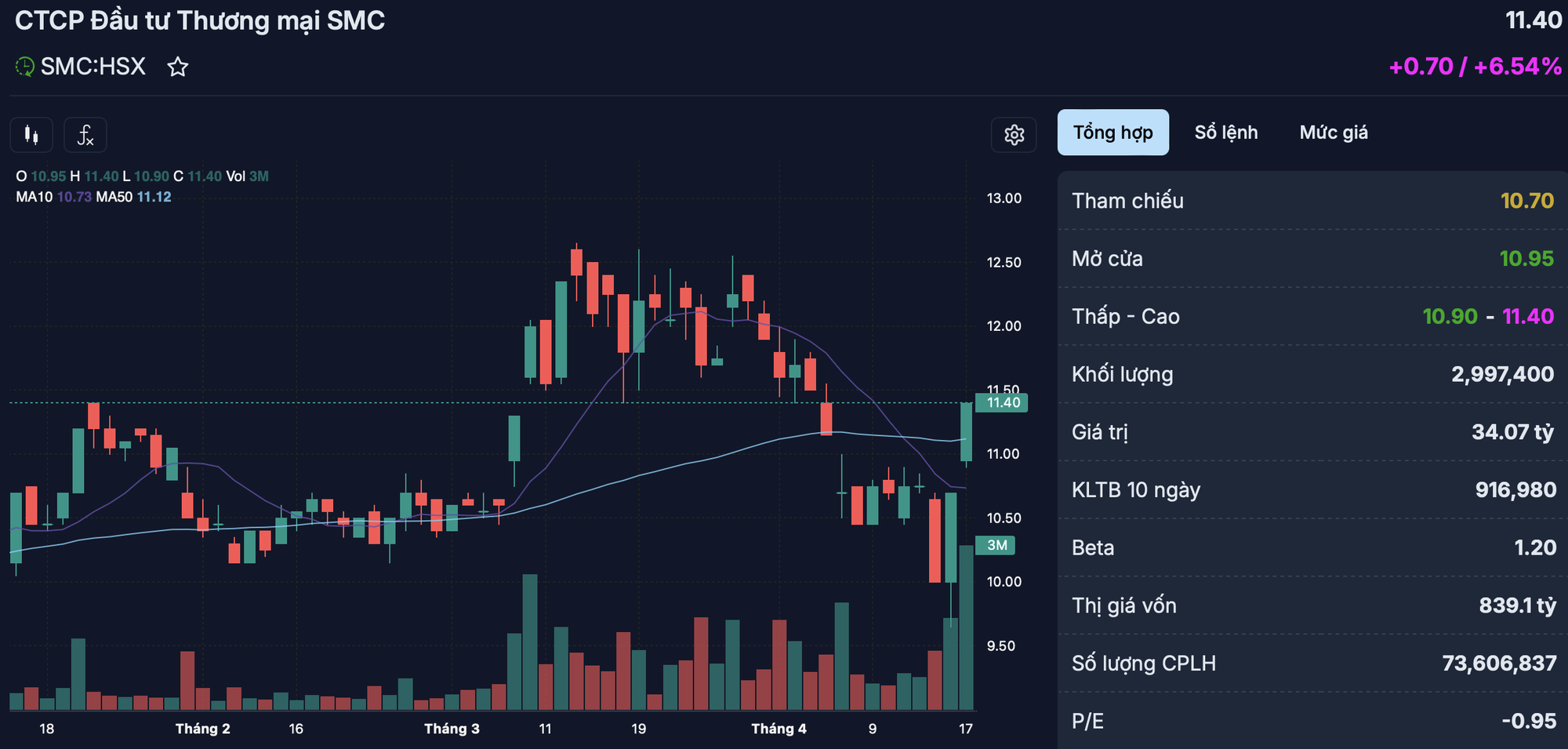Viewport: 1568px width, 749px height.
Task: Switch to the Tổng hợp tab
Action: [x=1112, y=133]
